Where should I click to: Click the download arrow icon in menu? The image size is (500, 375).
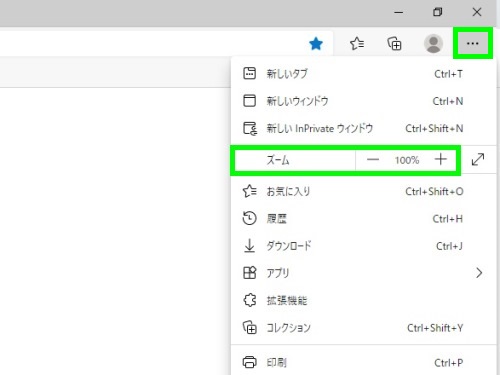[x=249, y=246]
